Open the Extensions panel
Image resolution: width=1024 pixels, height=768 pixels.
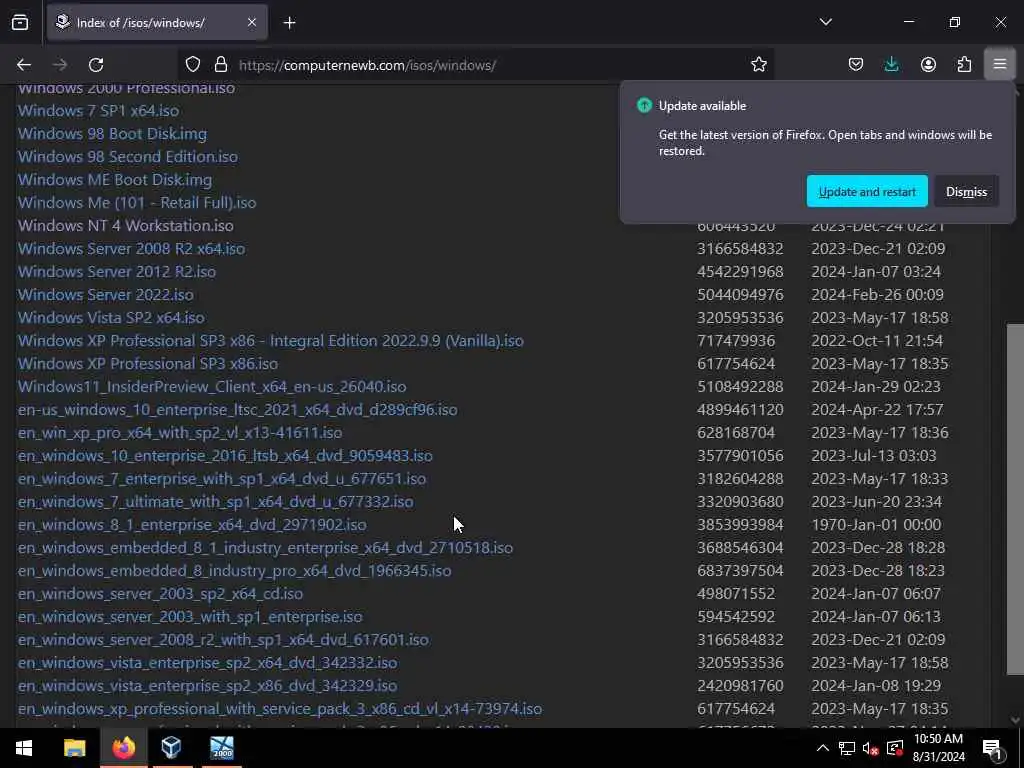coord(964,65)
